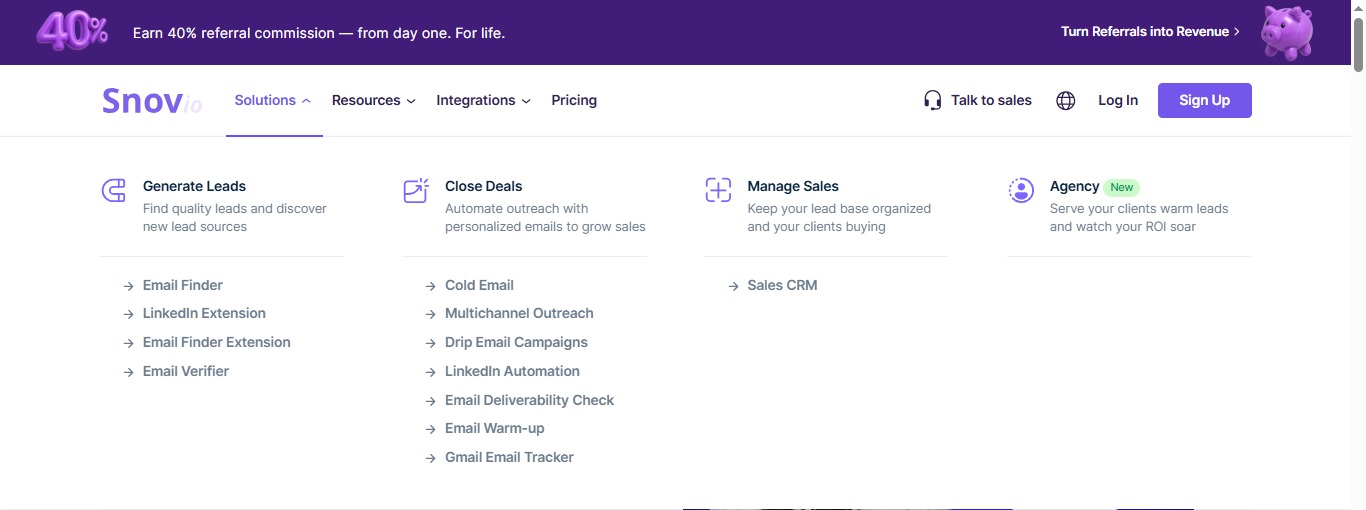Click the 'Earn 40% referral commission' banner text
This screenshot has width=1366, height=510.
point(319,33)
